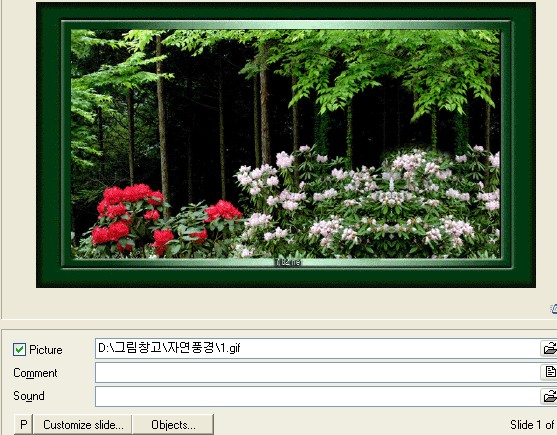Open Customize slide dialog
This screenshot has height=435, width=557.
pos(83,424)
